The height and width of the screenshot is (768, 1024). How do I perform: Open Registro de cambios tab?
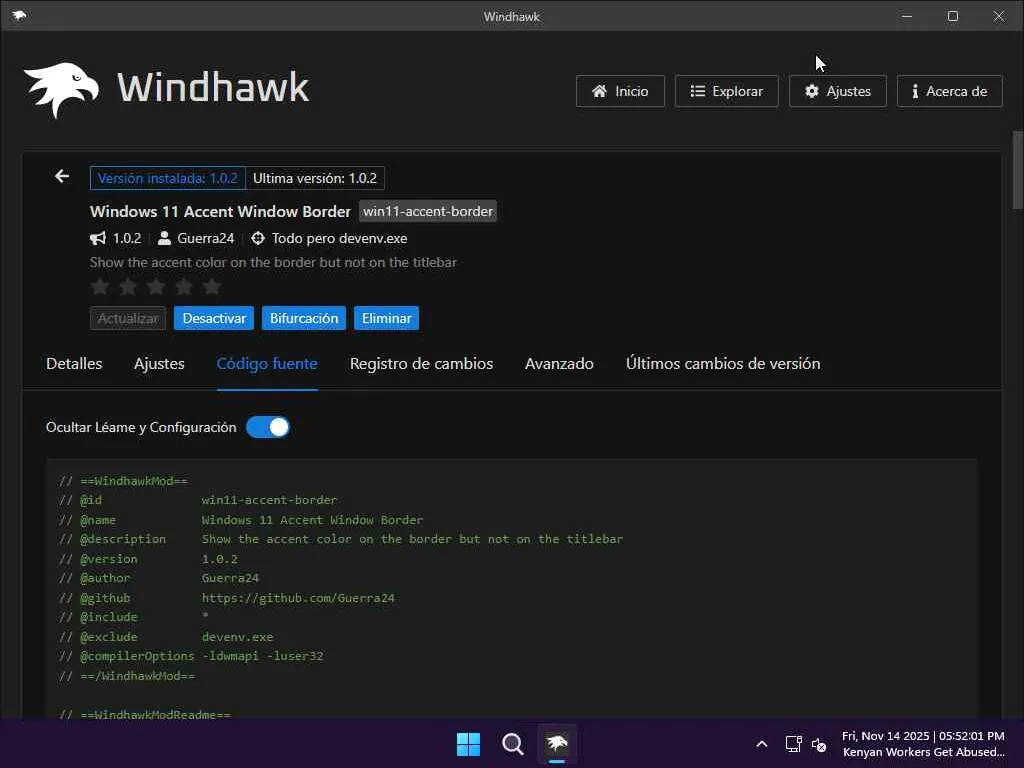point(421,364)
